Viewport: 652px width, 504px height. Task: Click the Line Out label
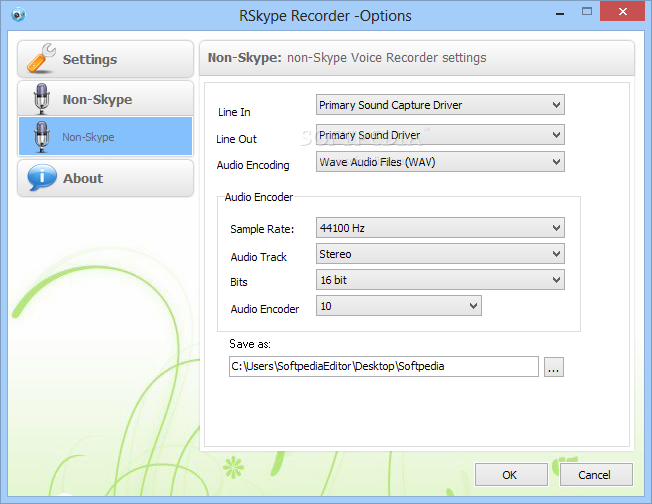(236, 139)
